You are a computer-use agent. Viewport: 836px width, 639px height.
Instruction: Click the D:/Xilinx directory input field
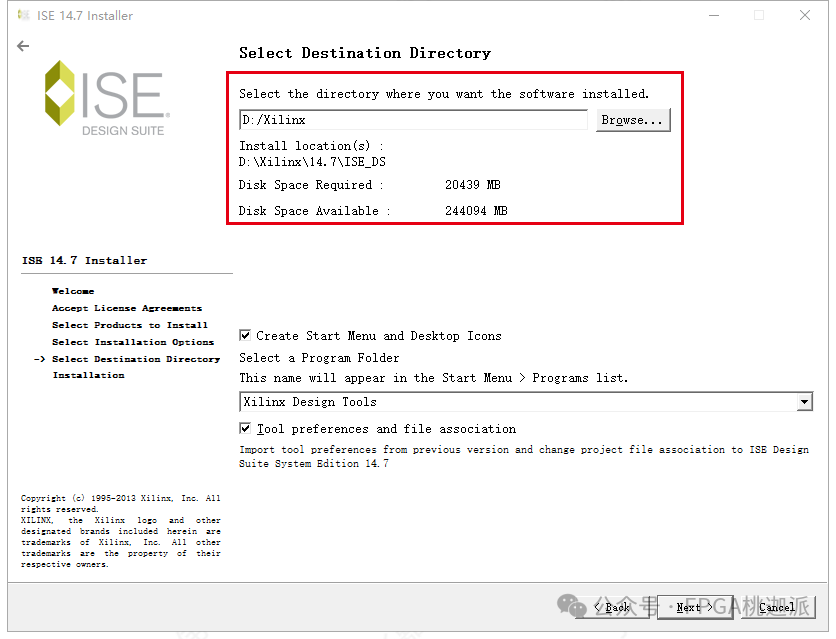pyautogui.click(x=413, y=119)
